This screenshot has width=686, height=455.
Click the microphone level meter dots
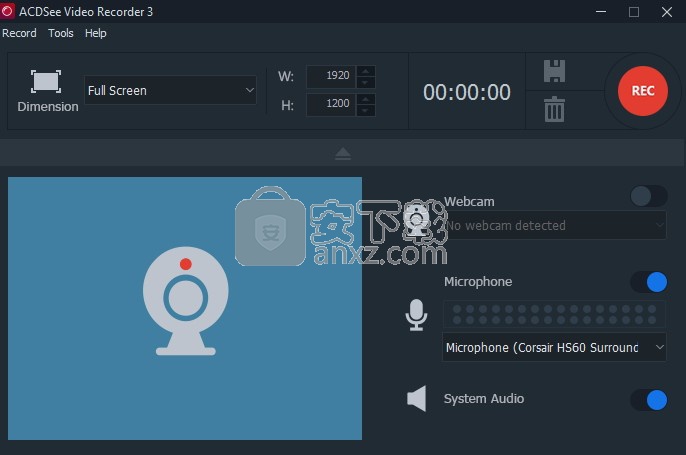coord(554,315)
